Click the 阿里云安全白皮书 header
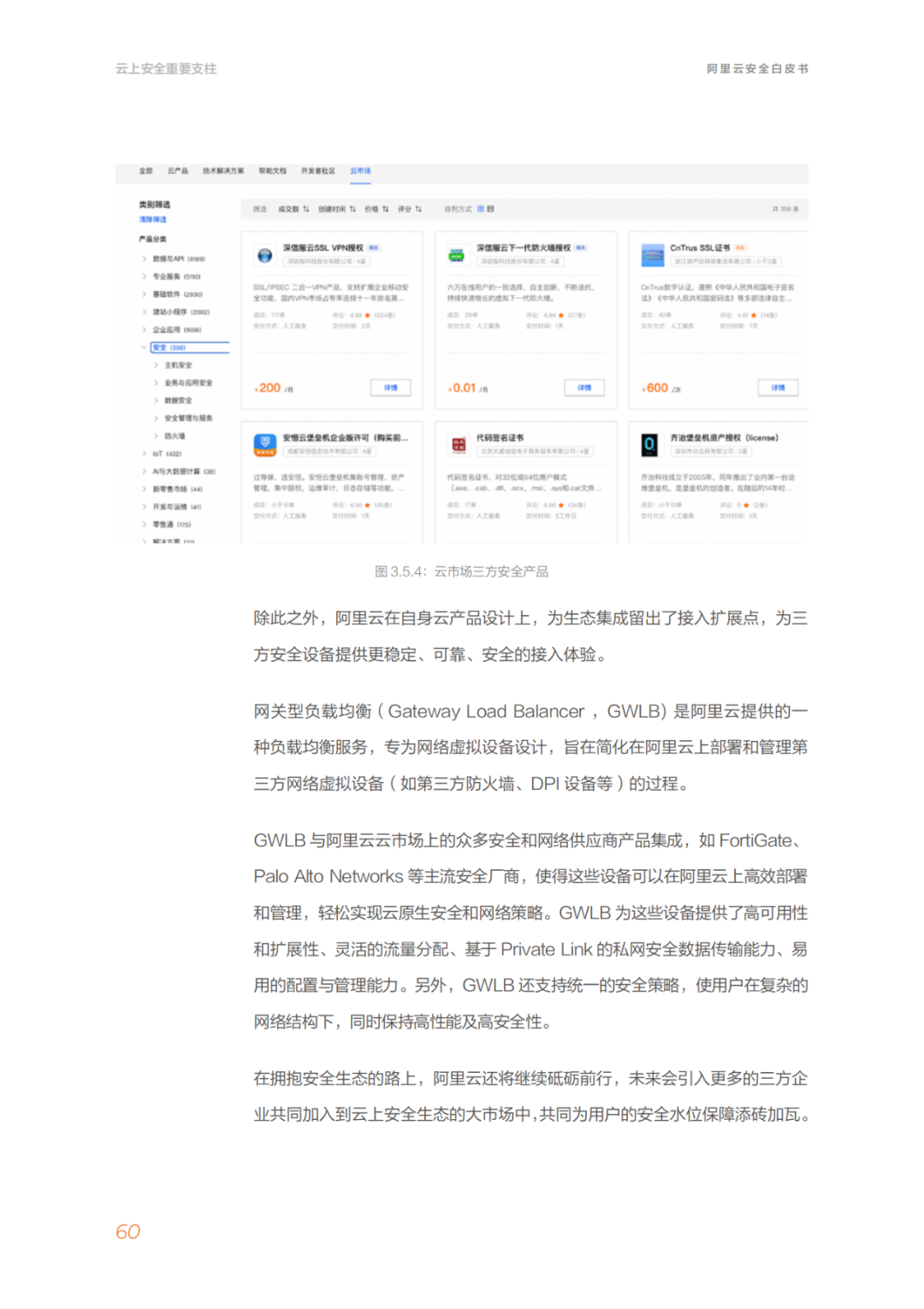This screenshot has height=1309, width=924. click(757, 68)
